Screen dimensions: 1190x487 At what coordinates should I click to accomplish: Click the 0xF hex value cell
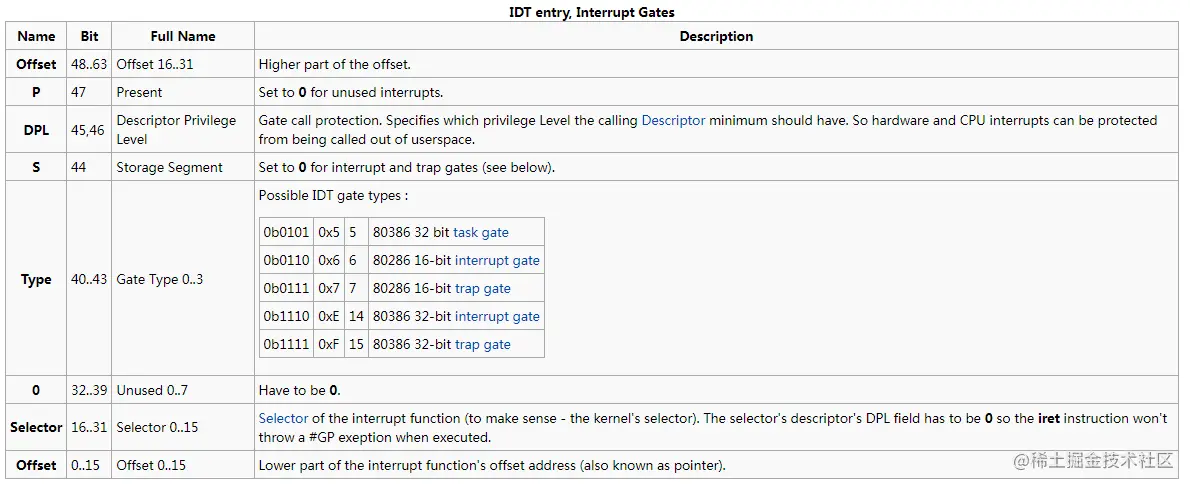(x=329, y=344)
